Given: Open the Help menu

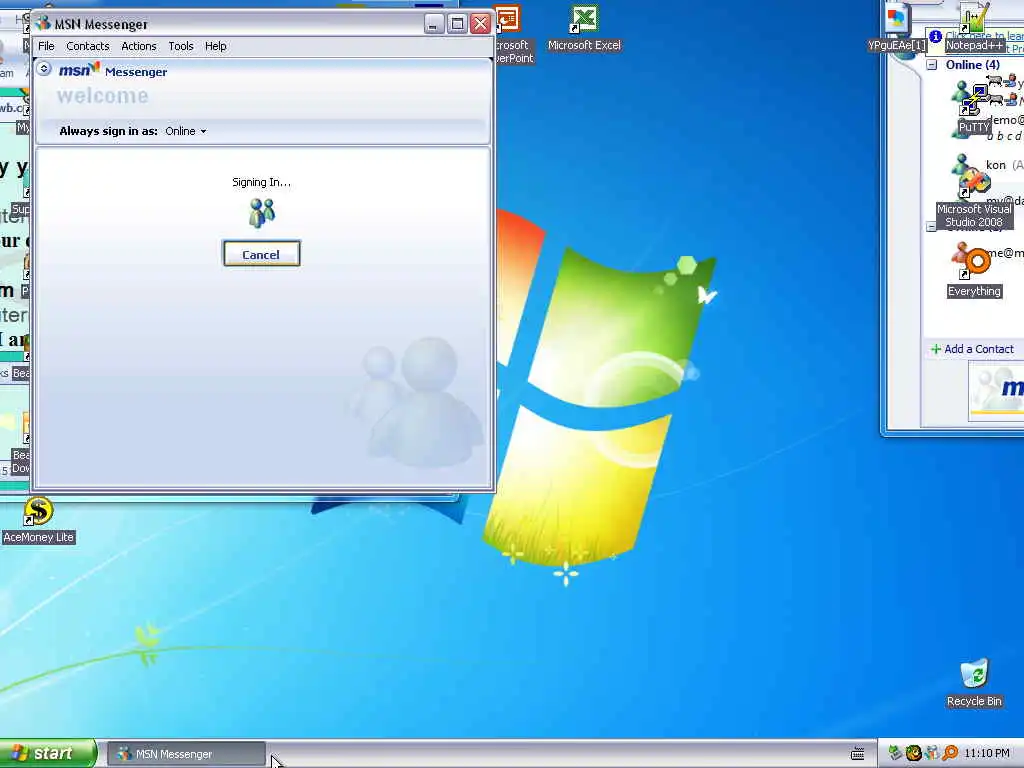Looking at the screenshot, I should (x=216, y=46).
